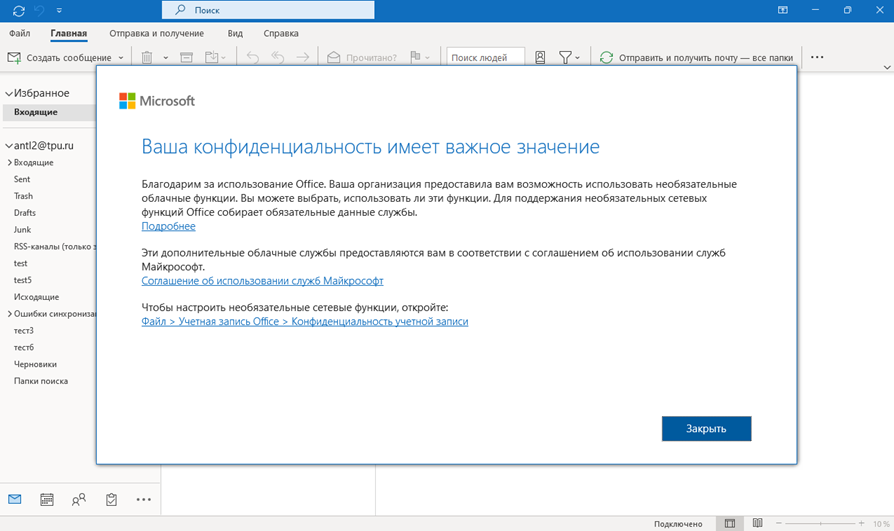Click Отправить и получить почту — все папки

pyautogui.click(x=696, y=57)
